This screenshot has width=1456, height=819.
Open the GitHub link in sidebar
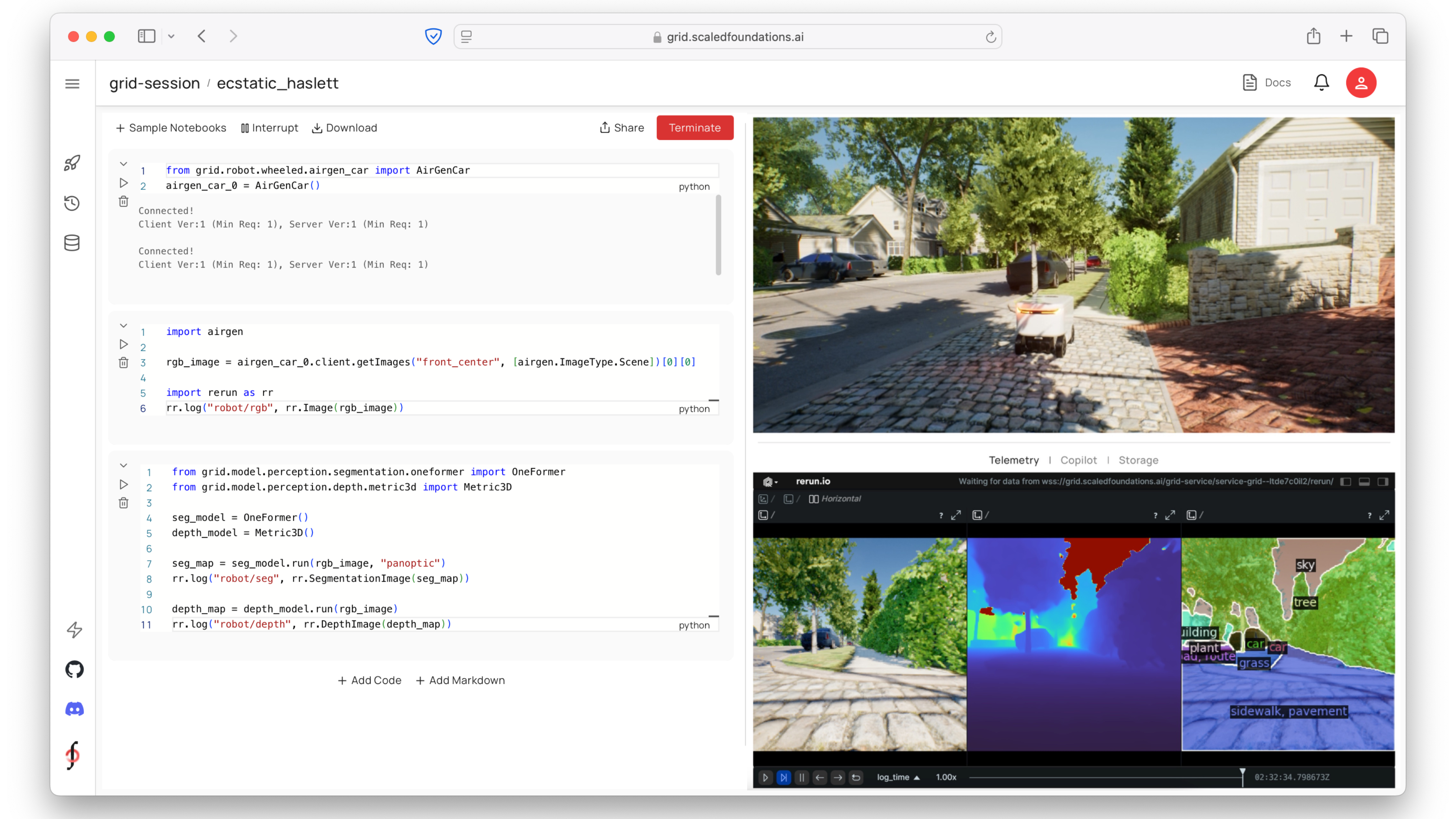[x=74, y=670]
